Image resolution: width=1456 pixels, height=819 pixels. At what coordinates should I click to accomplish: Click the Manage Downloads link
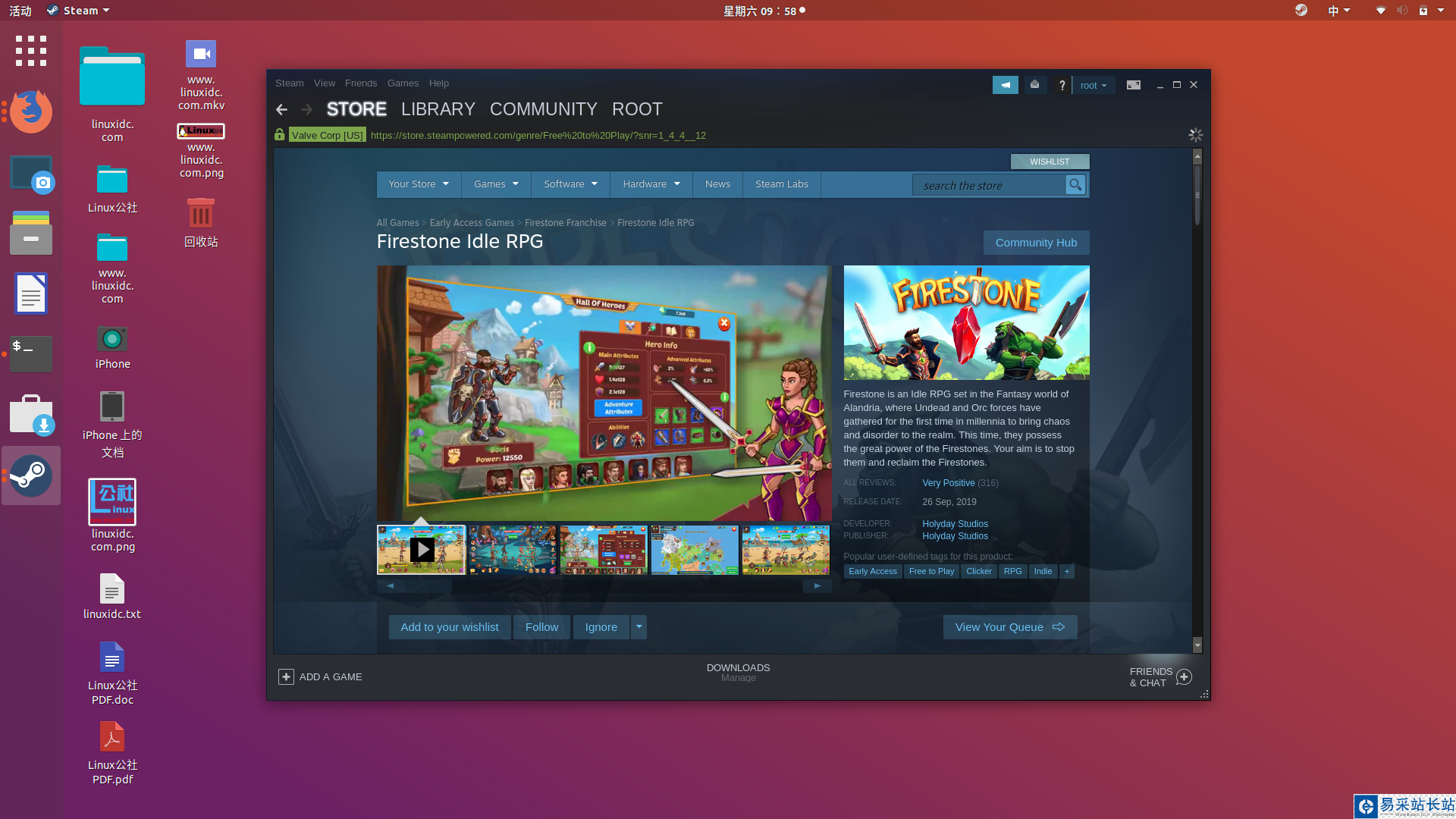[x=738, y=678]
